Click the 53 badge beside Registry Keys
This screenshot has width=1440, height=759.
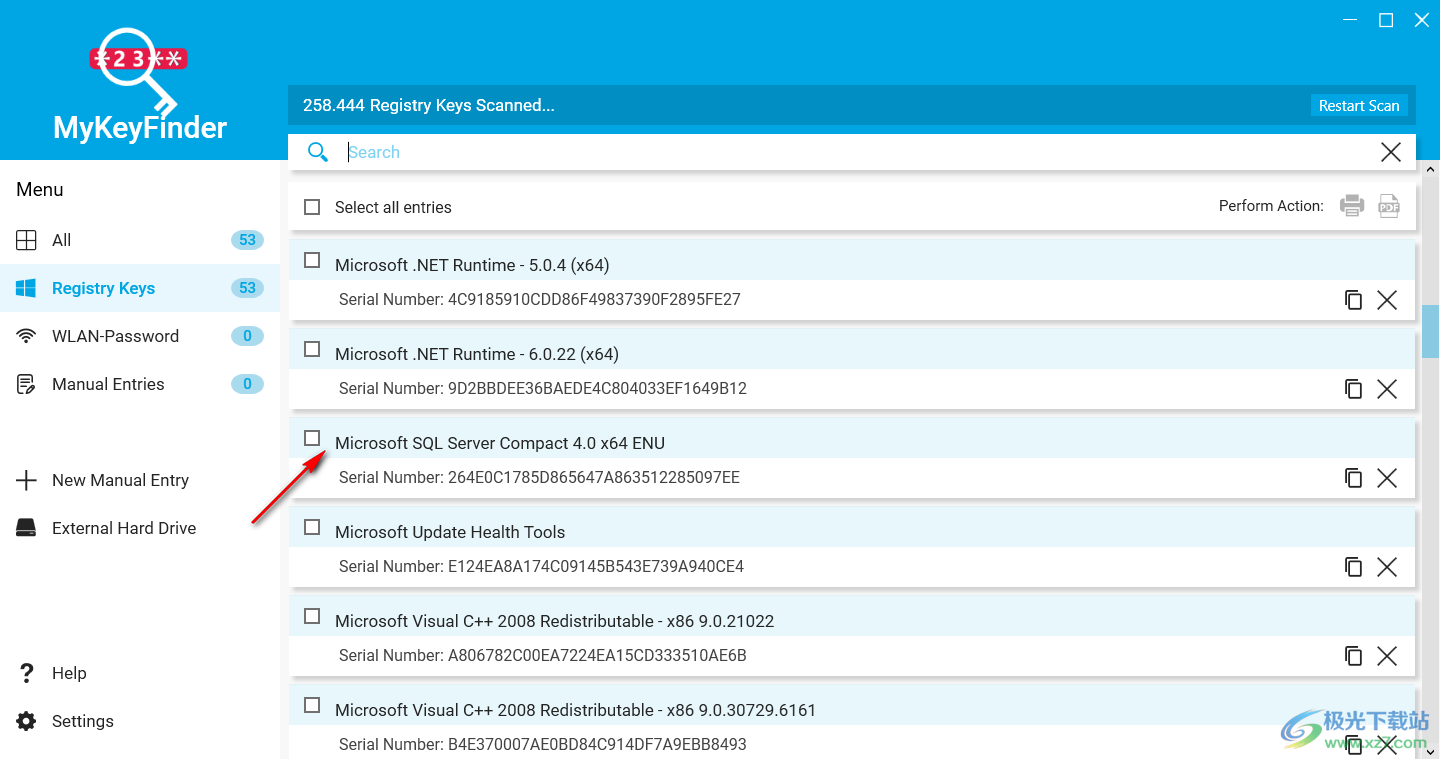pos(247,288)
